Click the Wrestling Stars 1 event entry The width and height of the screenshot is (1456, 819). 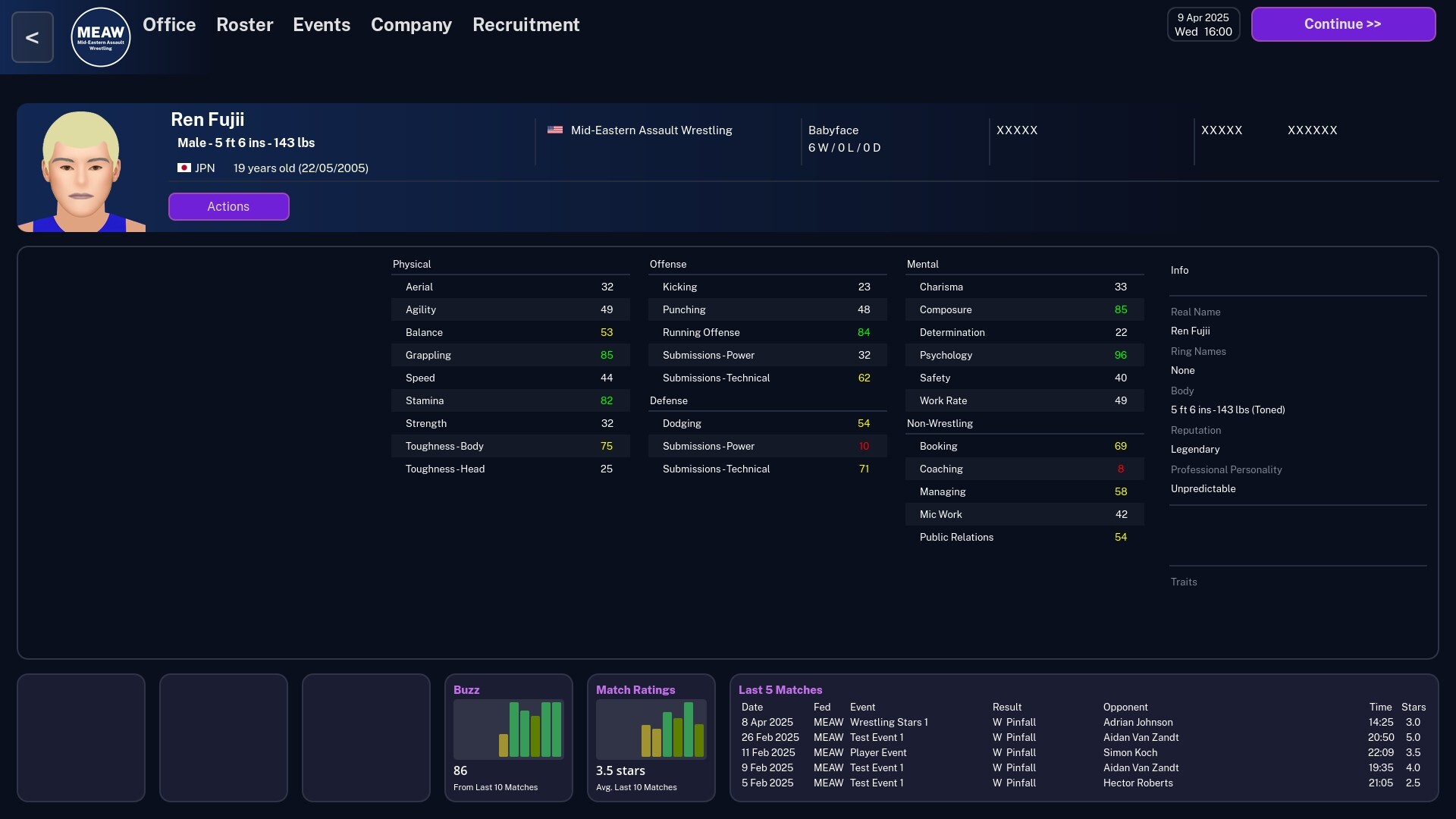click(x=888, y=722)
